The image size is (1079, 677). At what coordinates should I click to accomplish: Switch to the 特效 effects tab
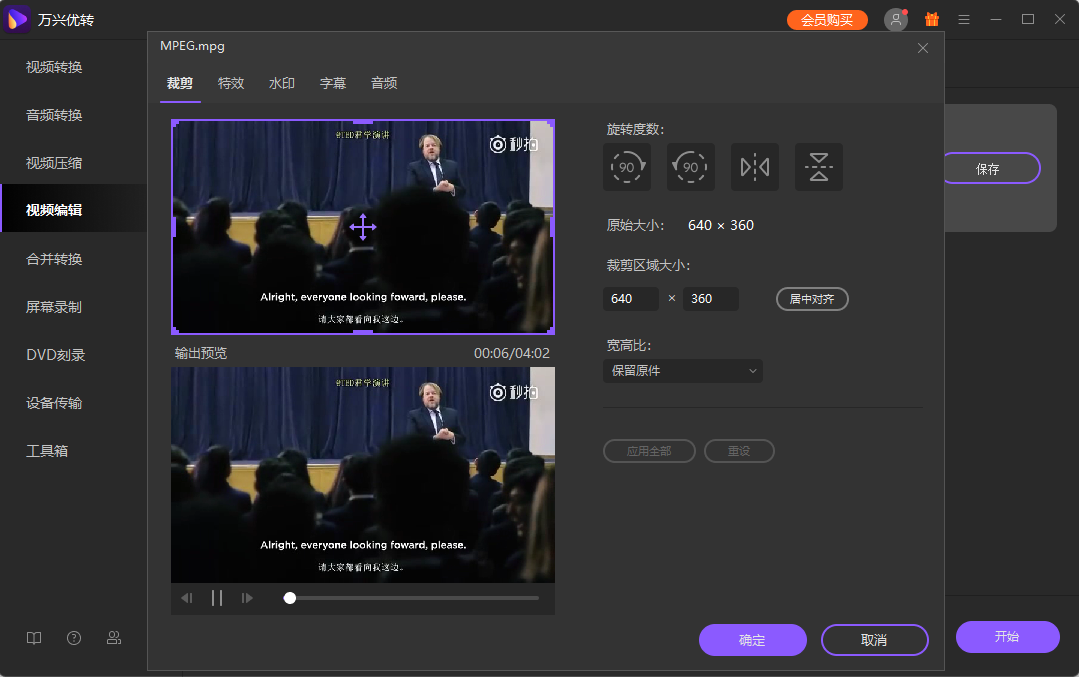point(231,83)
